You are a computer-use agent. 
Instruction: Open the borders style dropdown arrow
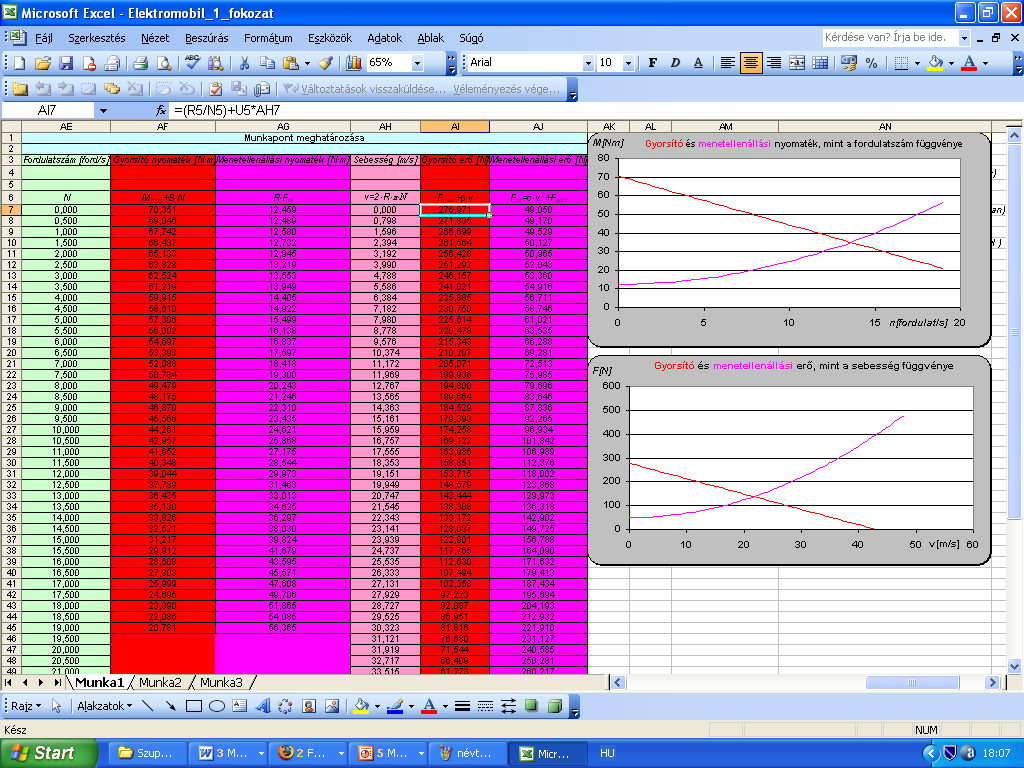click(917, 63)
